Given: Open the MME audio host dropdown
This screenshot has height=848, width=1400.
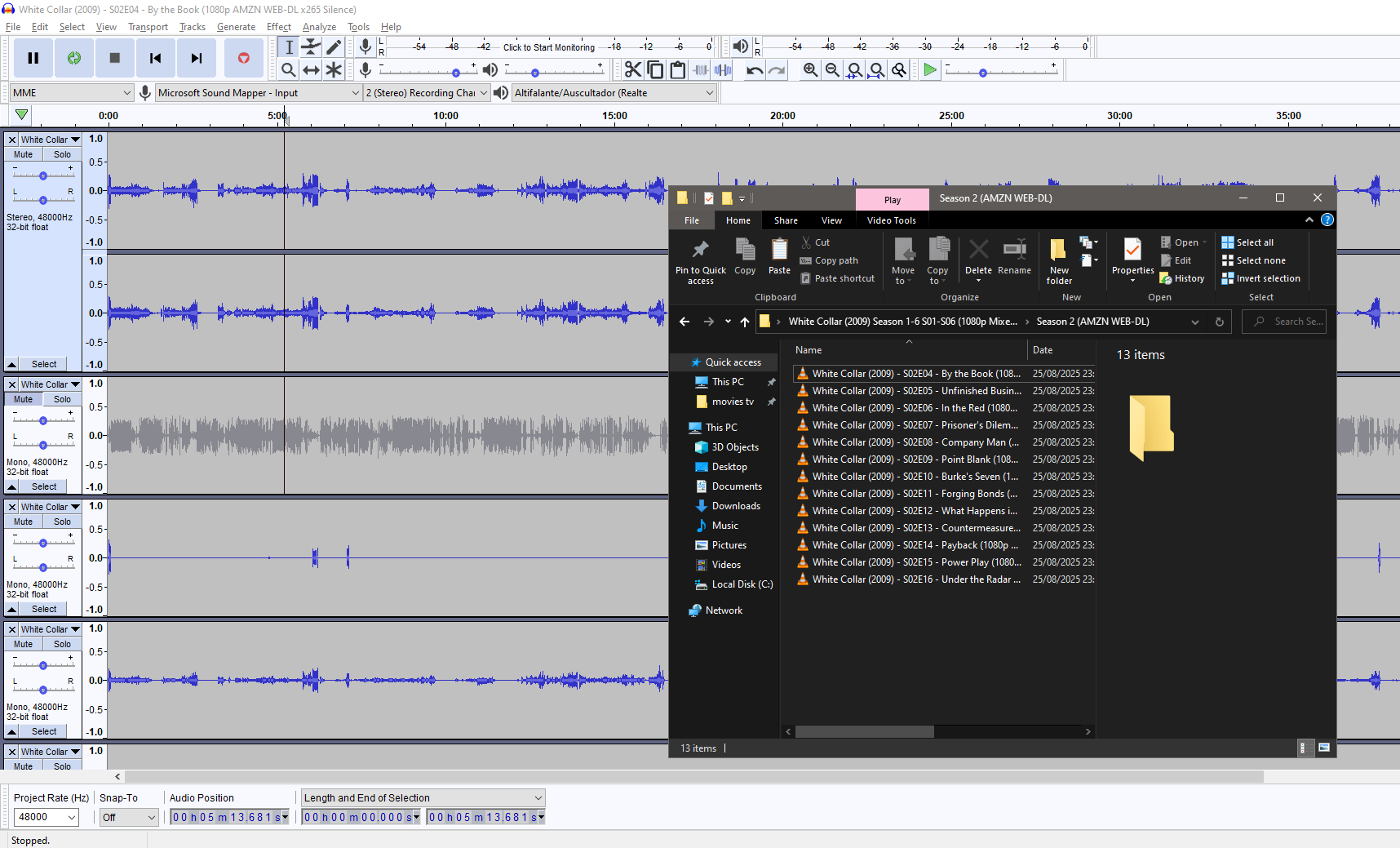Looking at the screenshot, I should click(x=72, y=93).
